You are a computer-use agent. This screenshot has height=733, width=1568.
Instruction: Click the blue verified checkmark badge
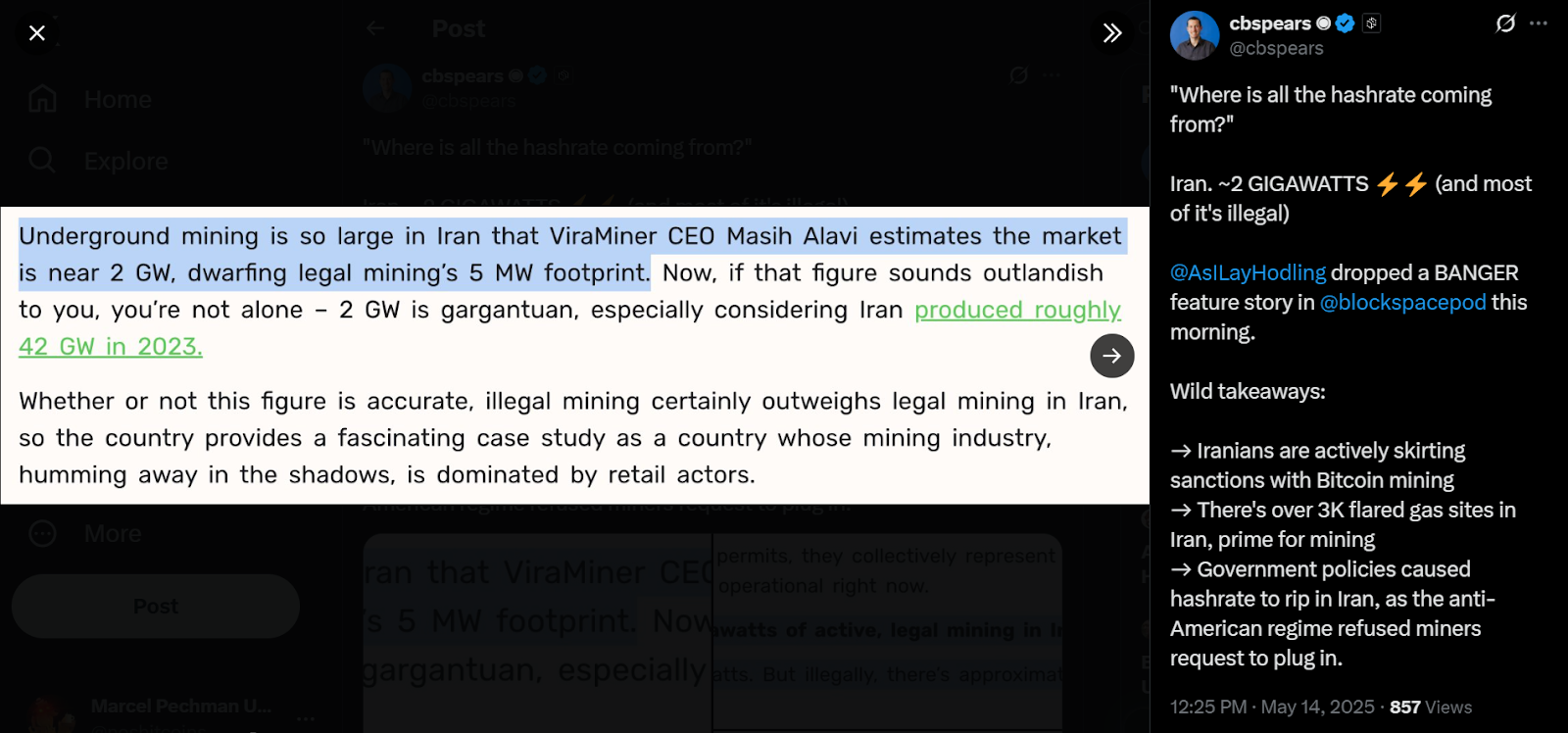click(x=1346, y=24)
